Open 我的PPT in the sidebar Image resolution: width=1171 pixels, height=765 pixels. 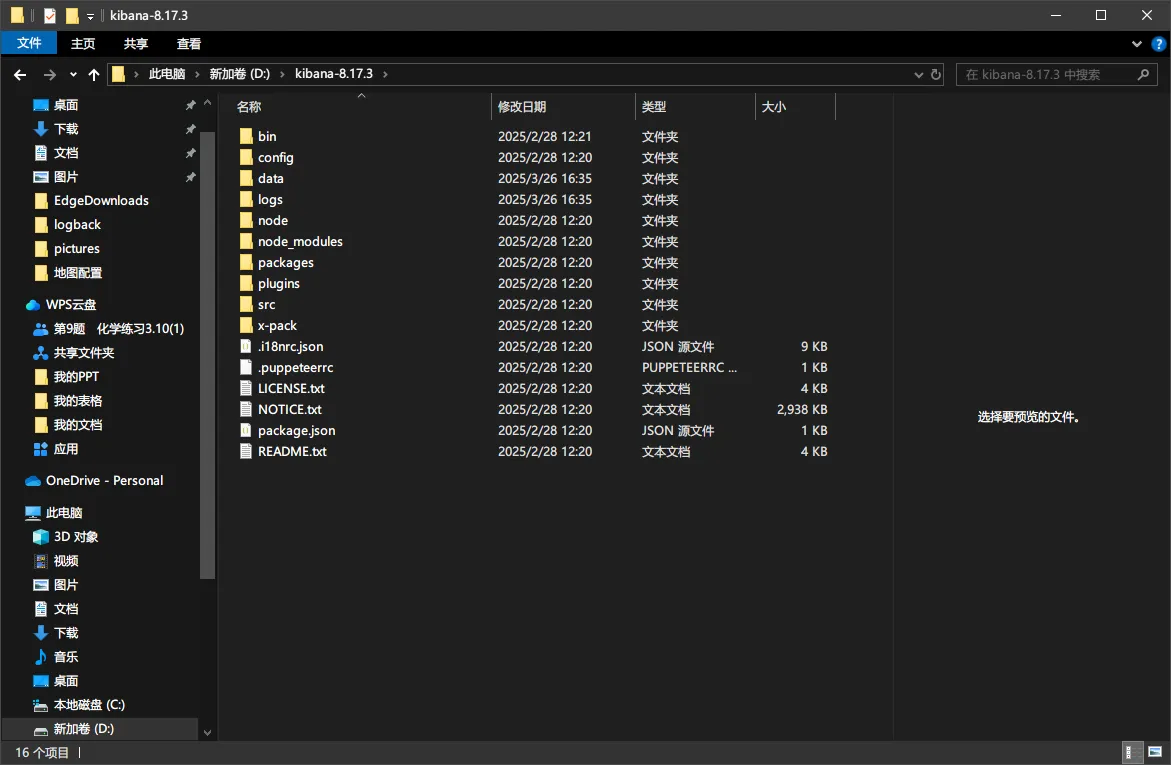(x=75, y=377)
